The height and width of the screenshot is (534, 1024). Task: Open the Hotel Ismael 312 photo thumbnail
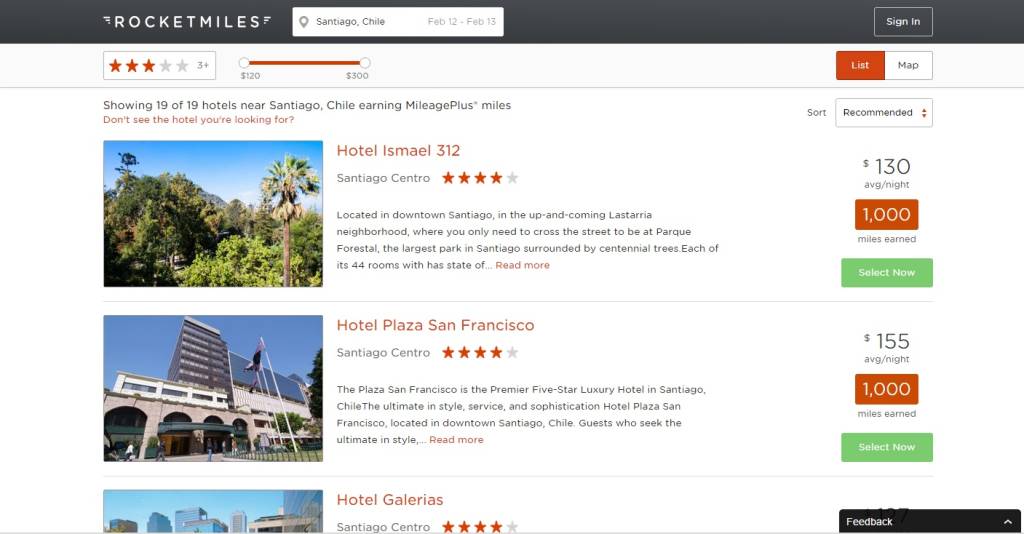[213, 213]
